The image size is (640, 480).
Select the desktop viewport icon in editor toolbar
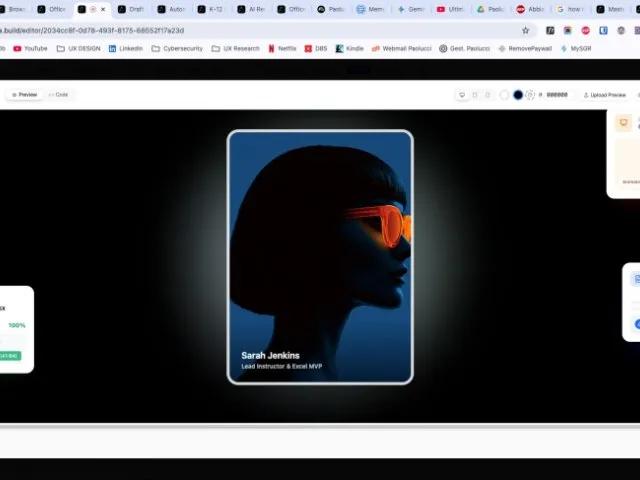click(x=462, y=95)
